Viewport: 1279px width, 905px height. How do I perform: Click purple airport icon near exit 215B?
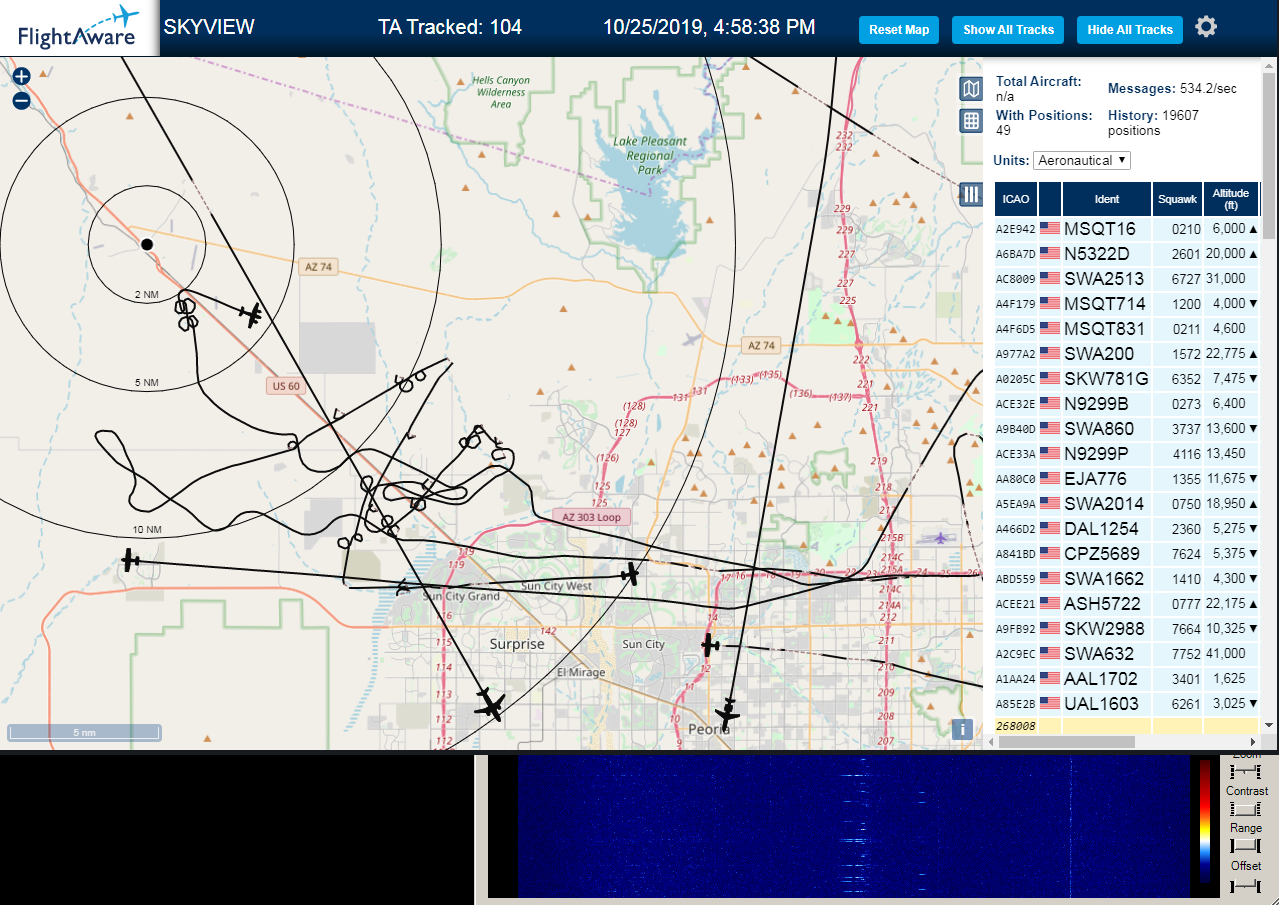940,538
